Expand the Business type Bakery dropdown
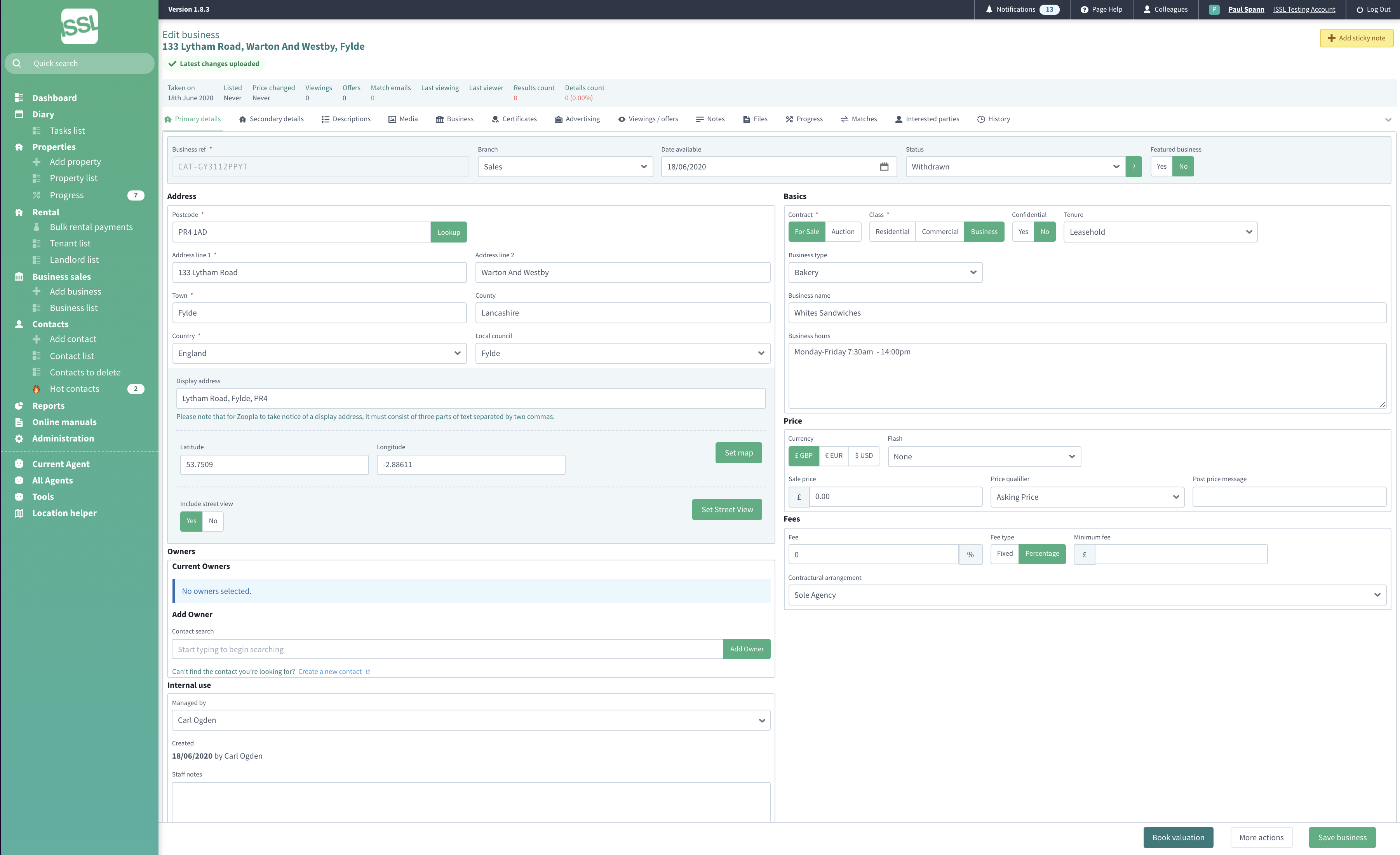 [885, 272]
